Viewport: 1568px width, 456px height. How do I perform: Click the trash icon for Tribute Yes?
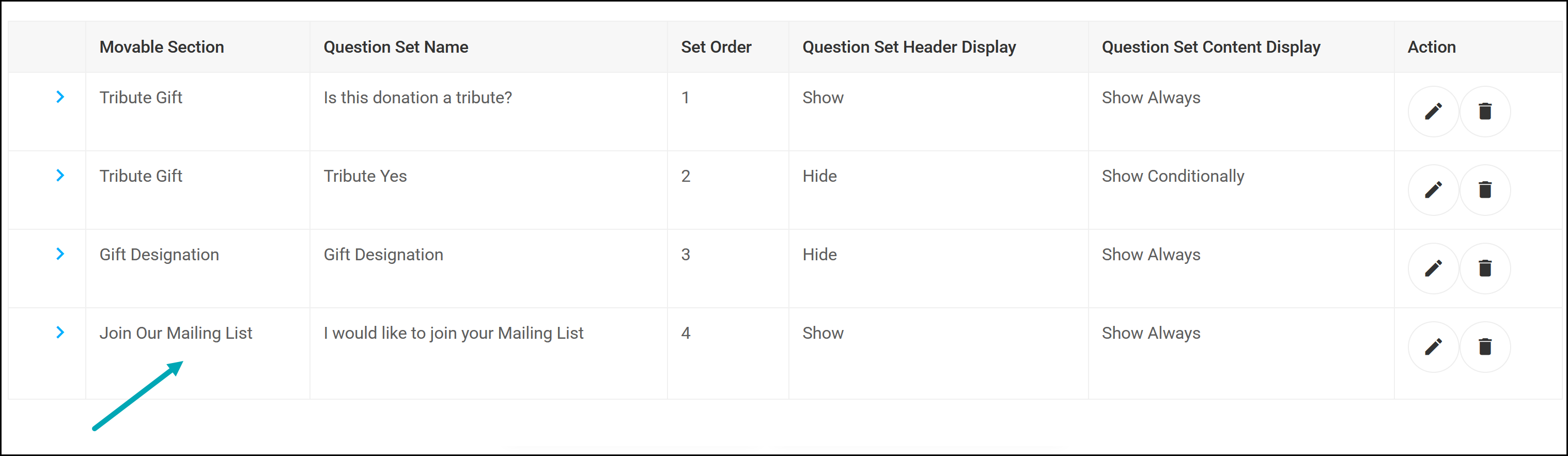1485,190
